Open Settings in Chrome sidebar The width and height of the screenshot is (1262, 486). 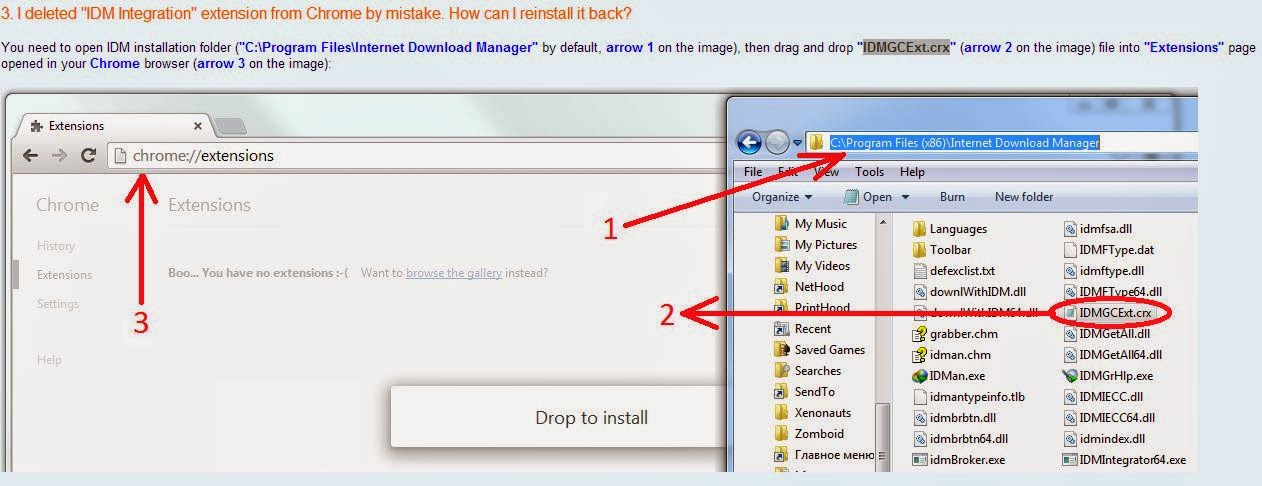point(57,304)
